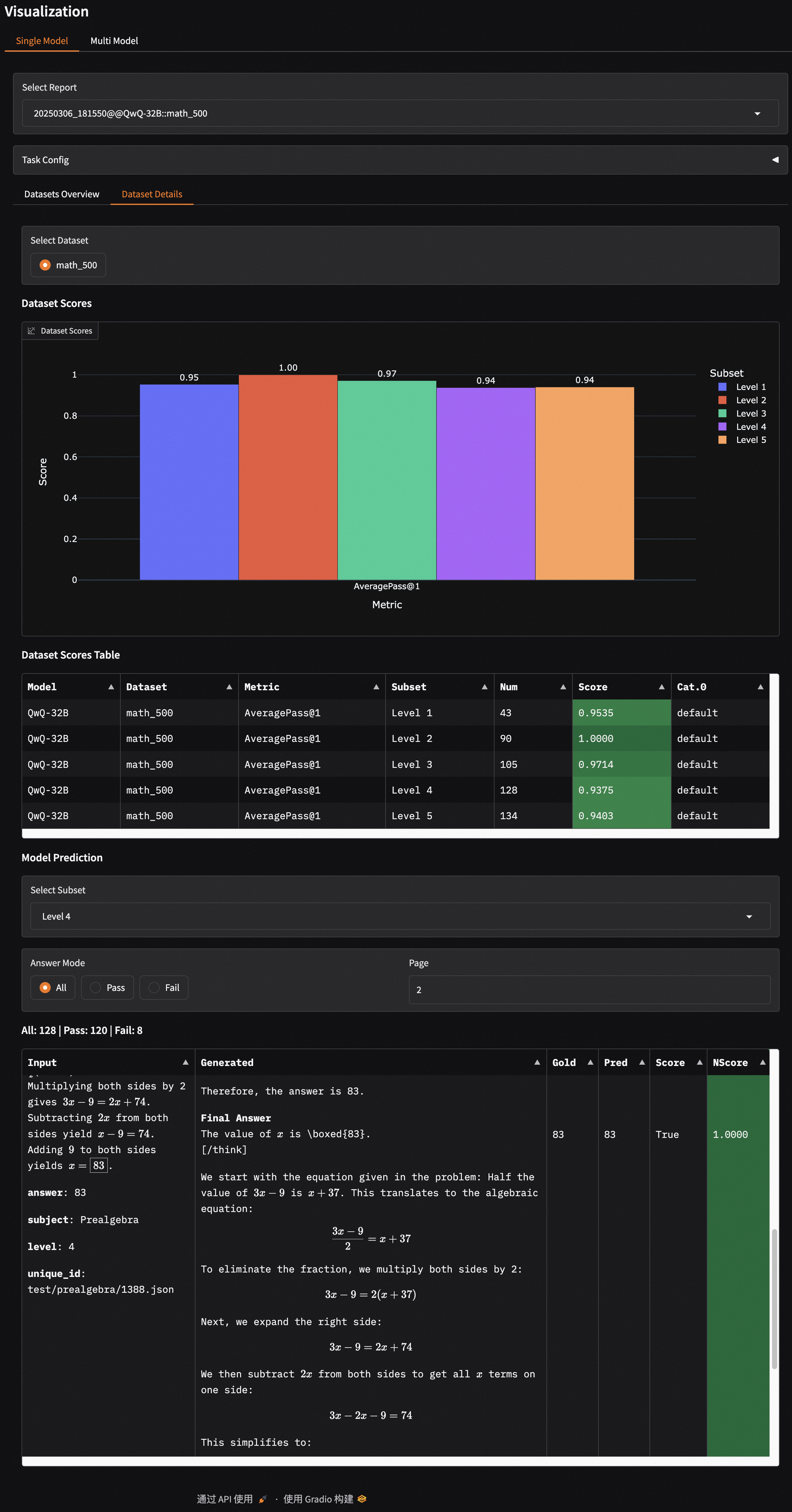
Task: Sort scores table by Subset arrow
Action: point(484,687)
